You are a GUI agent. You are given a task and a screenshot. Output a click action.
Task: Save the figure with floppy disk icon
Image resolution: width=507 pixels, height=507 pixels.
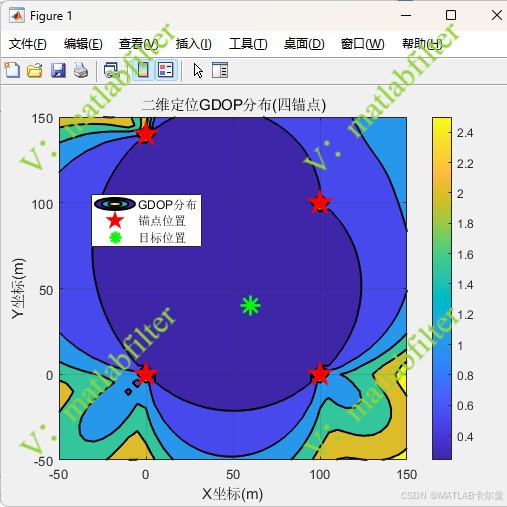pyautogui.click(x=58, y=70)
